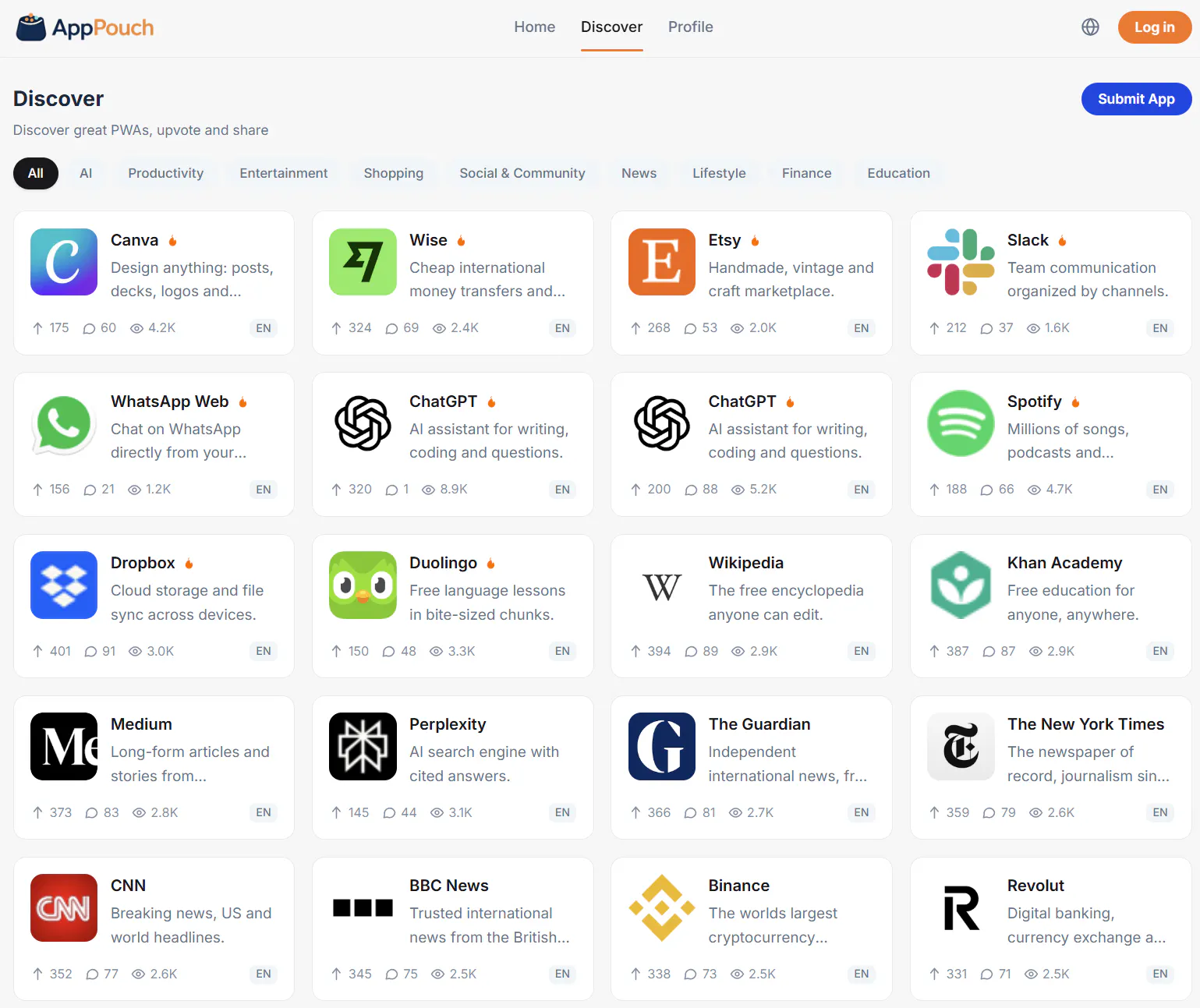Viewport: 1200px width, 1008px height.
Task: Open the Spotify title link
Action: pos(1035,401)
